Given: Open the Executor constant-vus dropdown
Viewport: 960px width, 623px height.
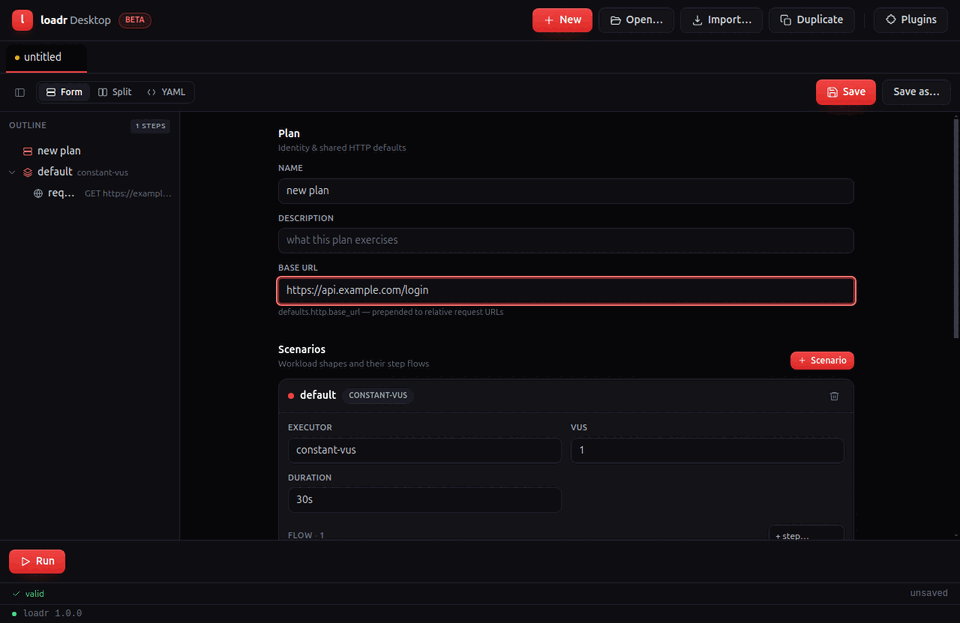Looking at the screenshot, I should [x=424, y=450].
